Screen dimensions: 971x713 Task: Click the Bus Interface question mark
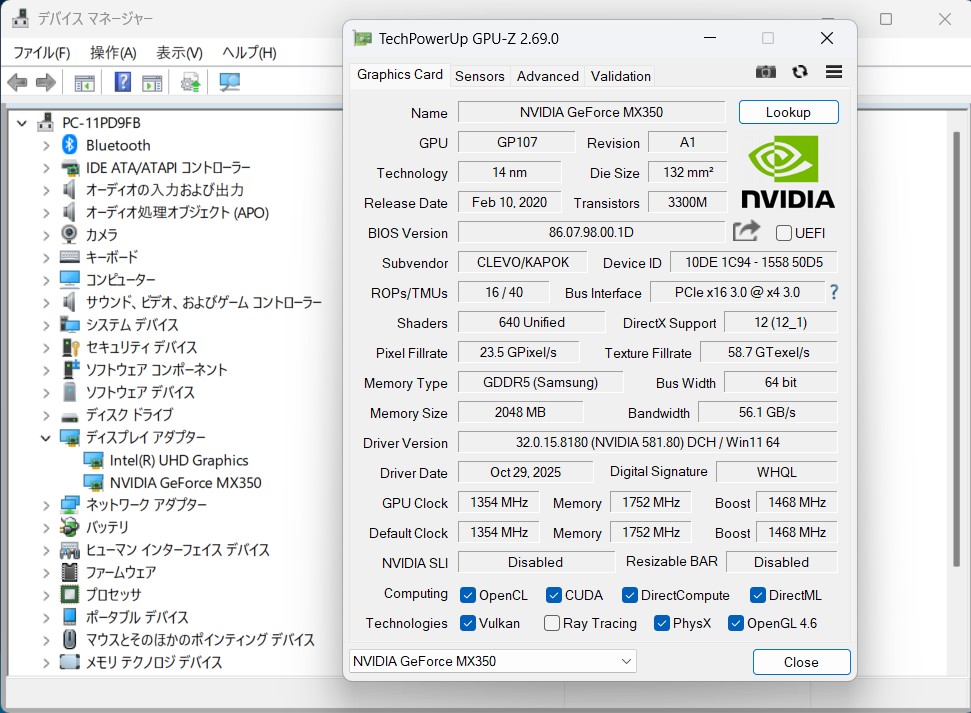(834, 292)
